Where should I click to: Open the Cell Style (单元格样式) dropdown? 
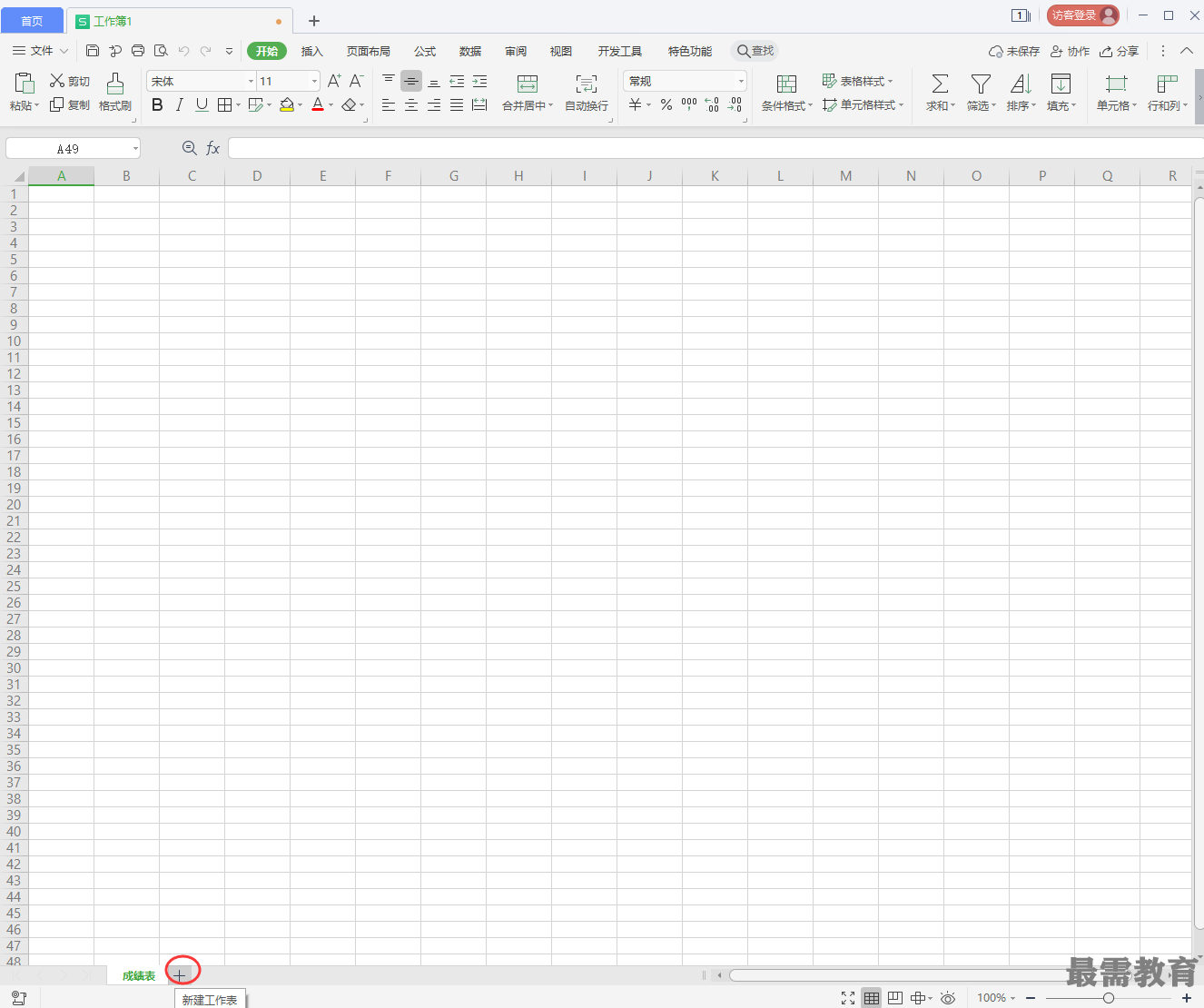863,105
